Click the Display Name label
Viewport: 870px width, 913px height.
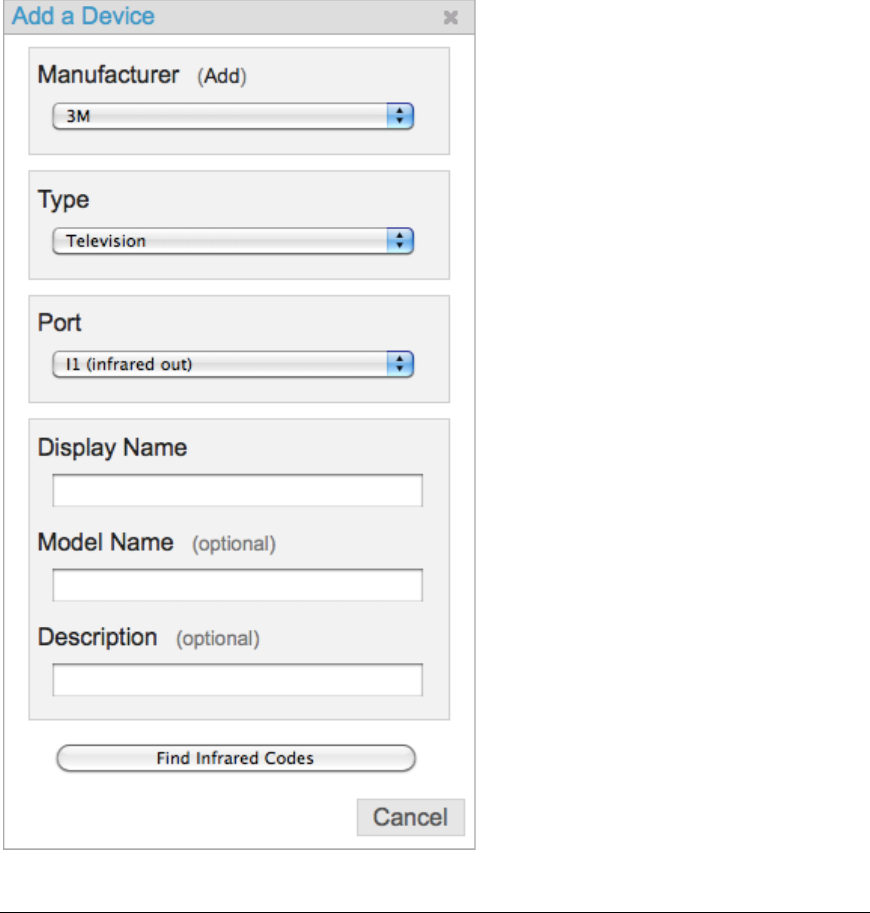point(112,448)
